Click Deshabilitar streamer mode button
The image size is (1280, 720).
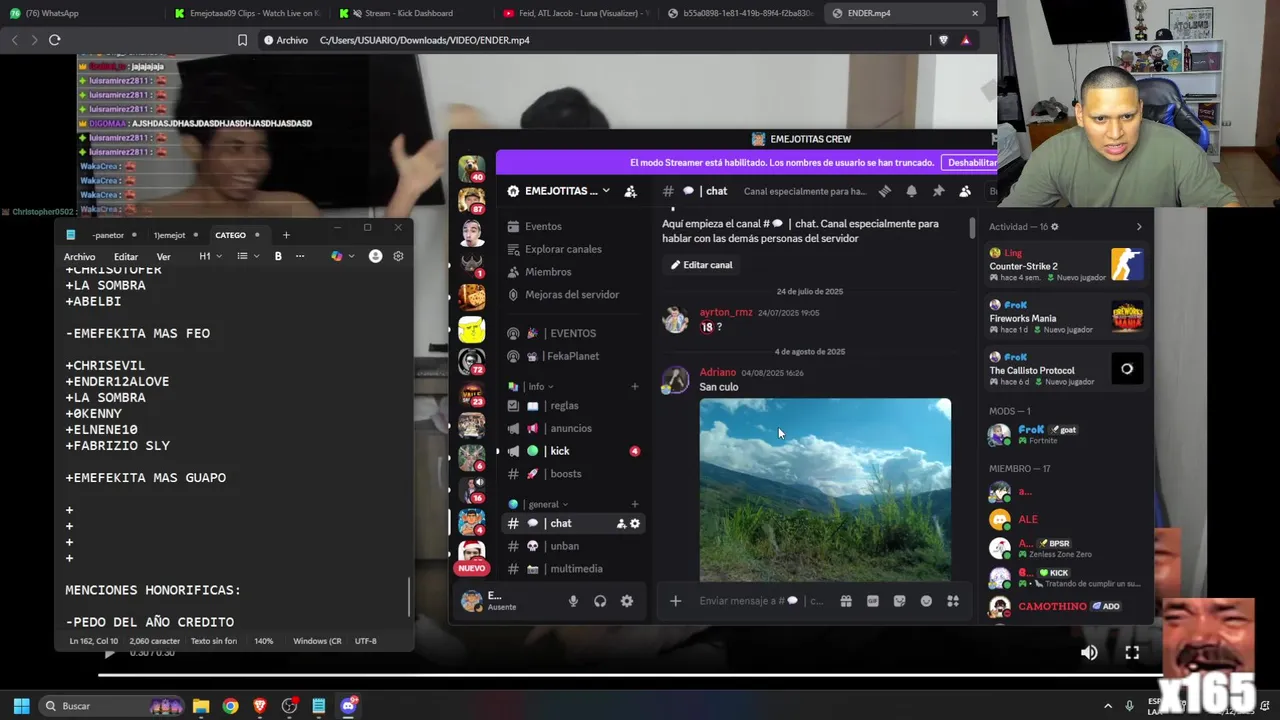[x=971, y=162]
